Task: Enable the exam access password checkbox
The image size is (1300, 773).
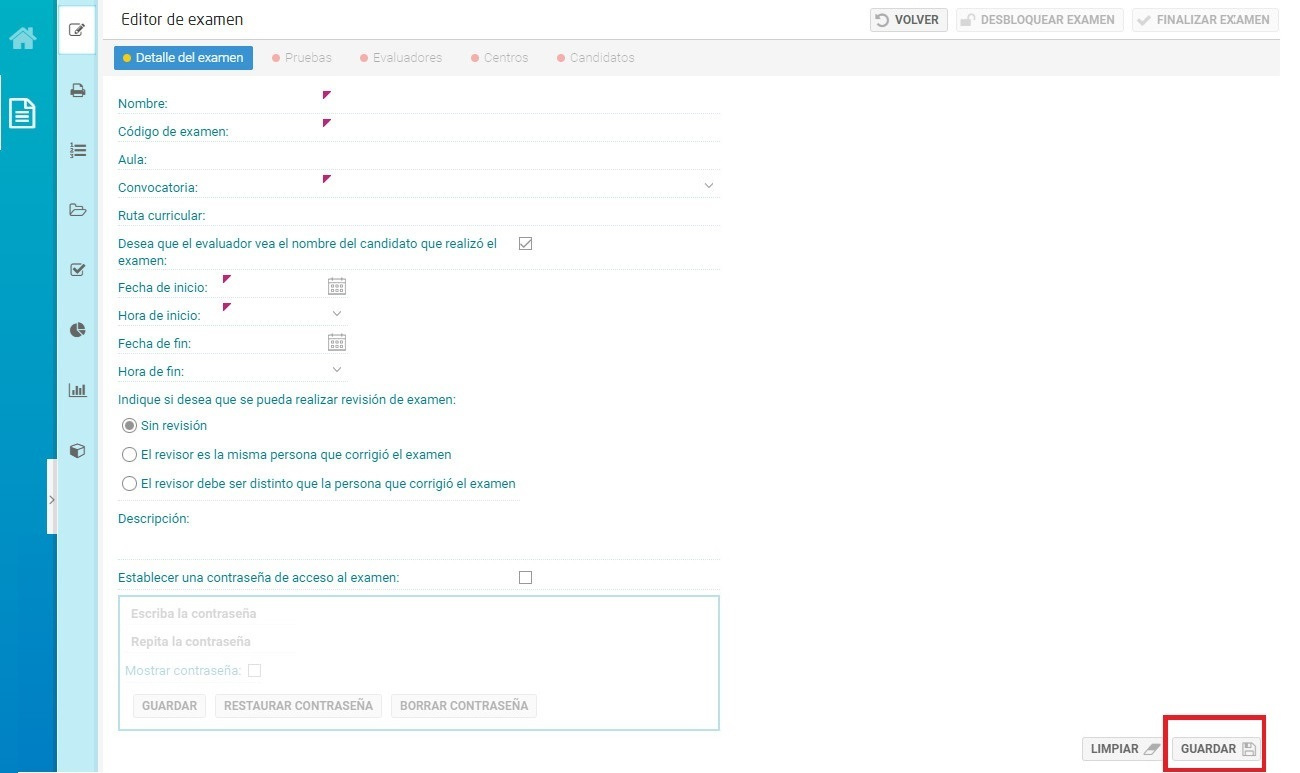Action: pyautogui.click(x=525, y=577)
